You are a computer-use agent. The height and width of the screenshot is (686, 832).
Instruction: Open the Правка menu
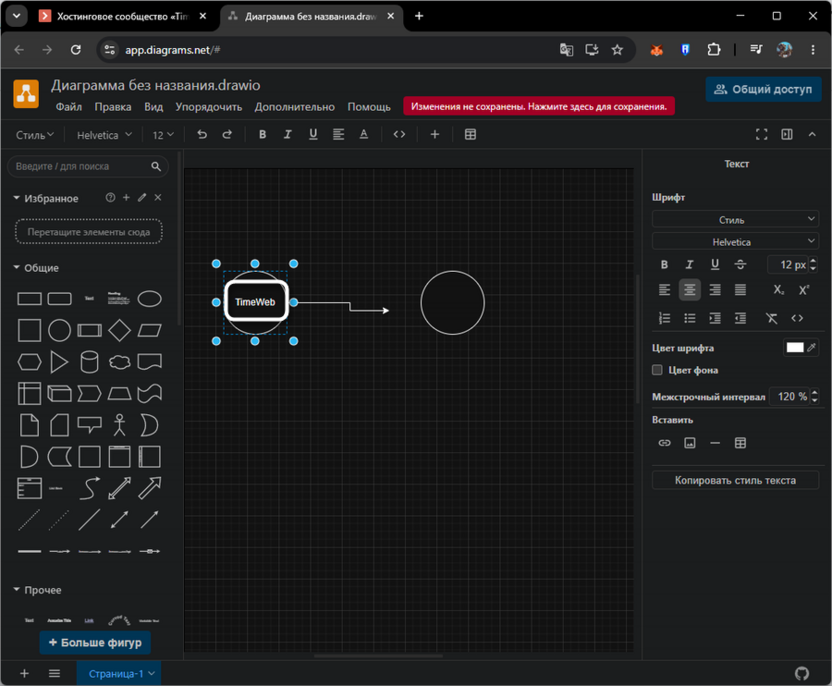click(113, 107)
